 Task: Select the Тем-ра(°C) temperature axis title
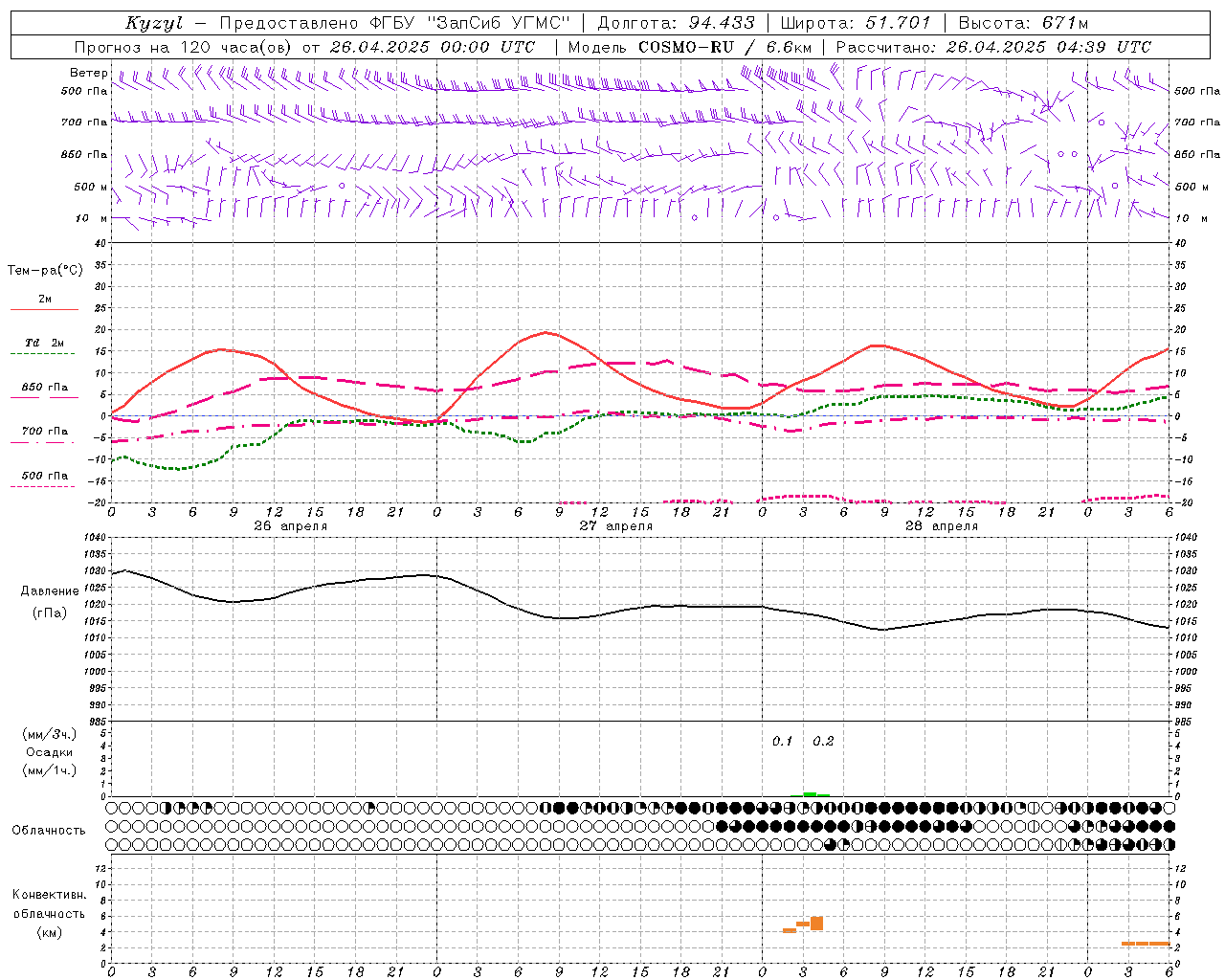pos(45,271)
